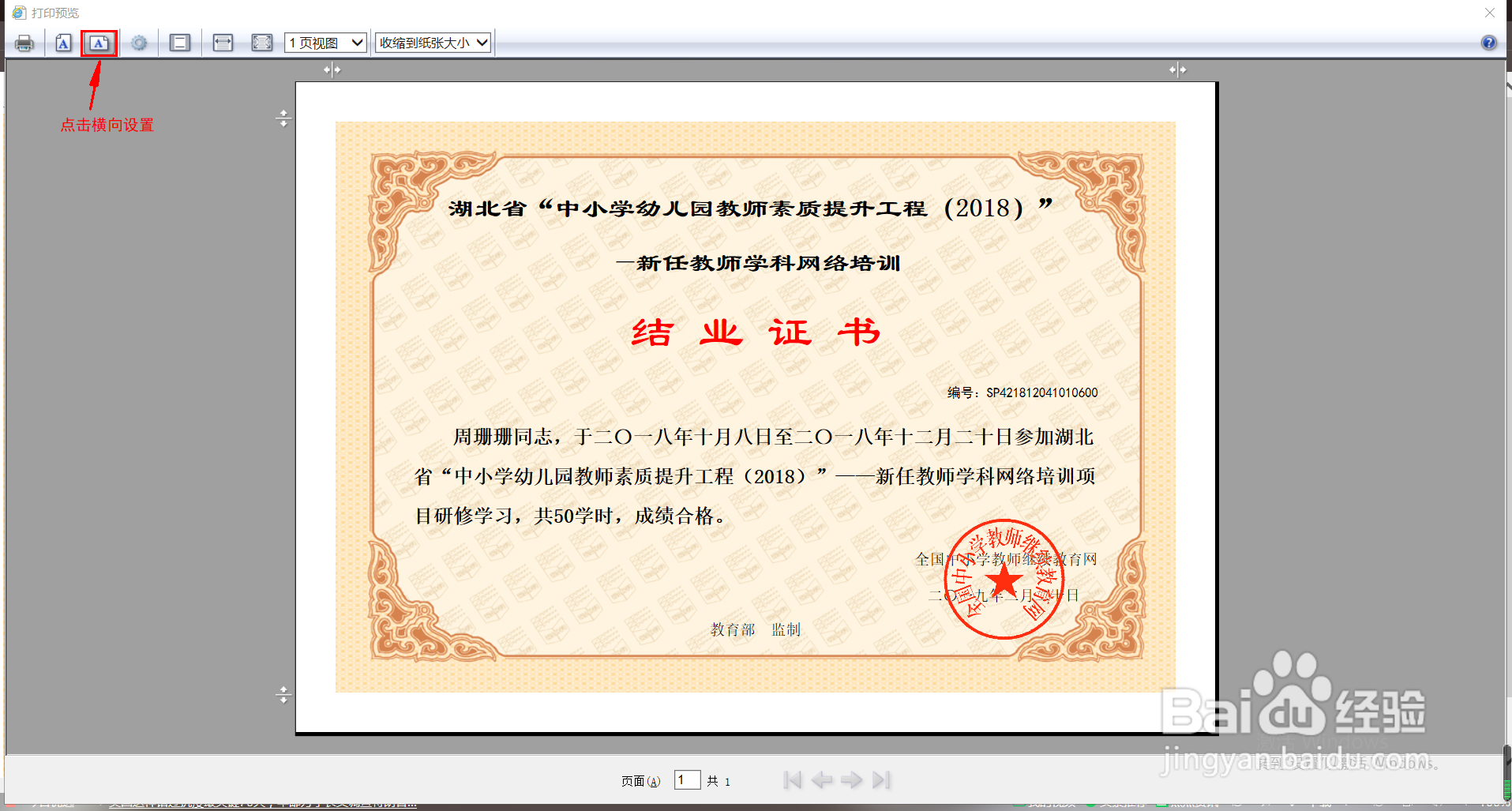Image resolution: width=1512 pixels, height=811 pixels.
Task: Click the page number input field
Action: point(687,780)
